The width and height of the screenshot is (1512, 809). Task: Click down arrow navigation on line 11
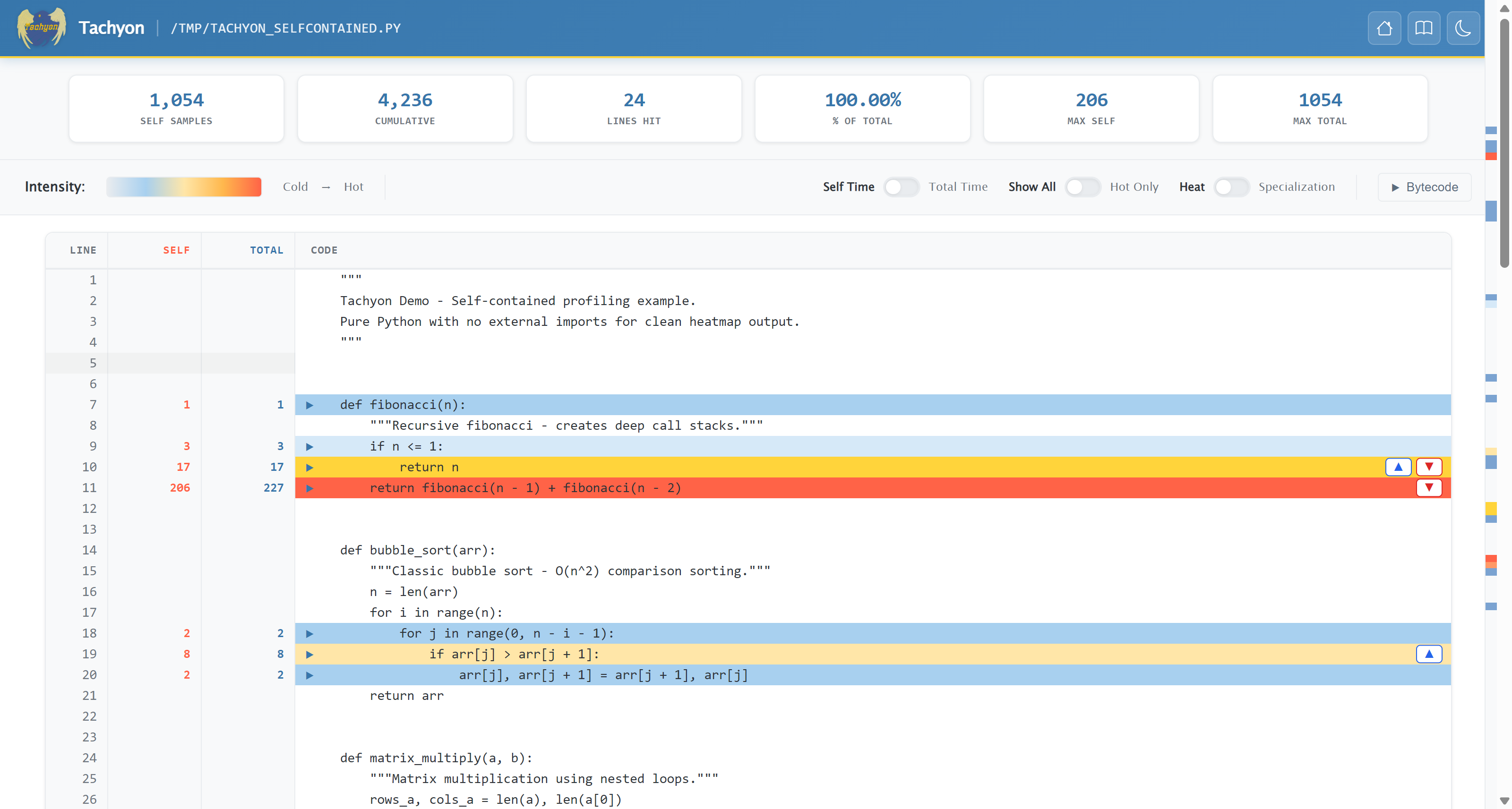(x=1429, y=487)
